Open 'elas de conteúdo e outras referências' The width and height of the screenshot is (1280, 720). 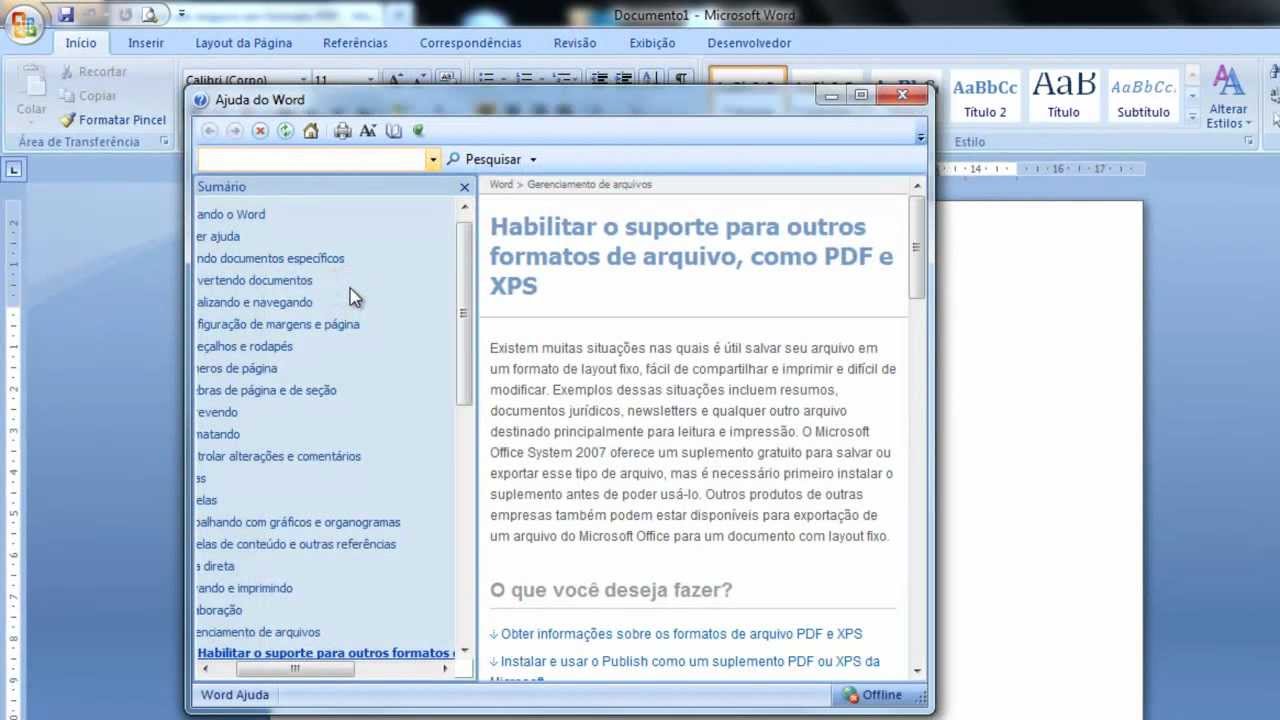pyautogui.click(x=297, y=544)
